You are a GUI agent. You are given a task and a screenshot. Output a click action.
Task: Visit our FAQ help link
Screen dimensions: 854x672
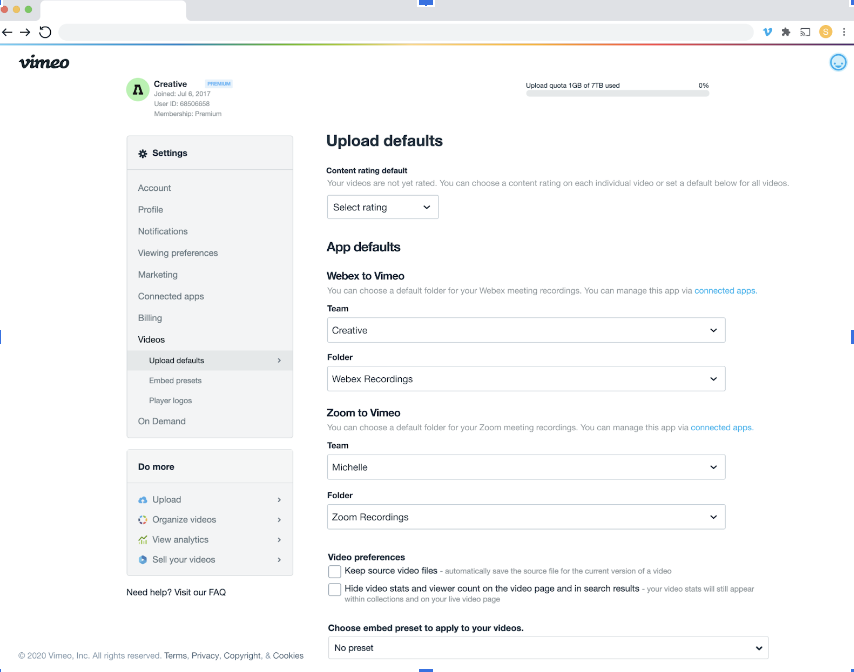[x=200, y=592]
